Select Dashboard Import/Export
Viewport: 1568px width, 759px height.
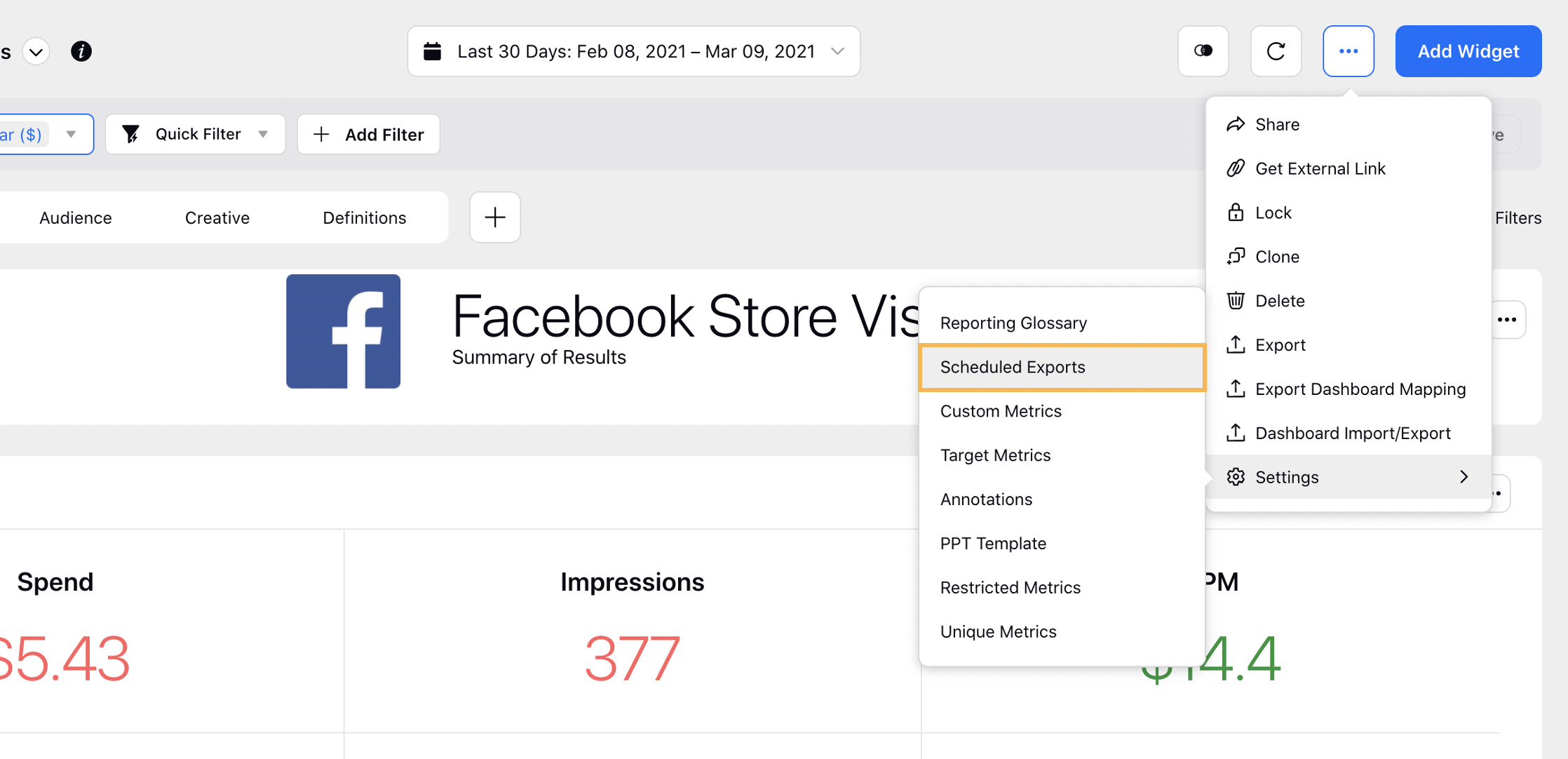coord(1349,434)
